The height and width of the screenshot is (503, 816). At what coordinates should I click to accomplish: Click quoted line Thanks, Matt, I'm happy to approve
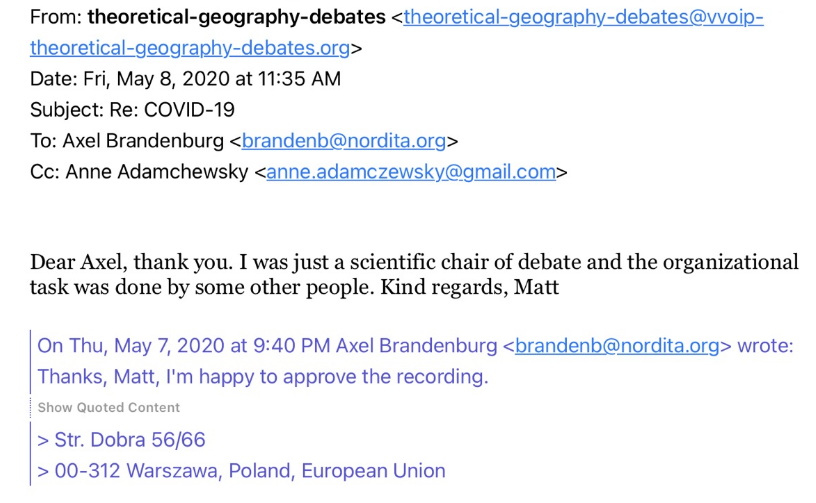click(x=263, y=377)
